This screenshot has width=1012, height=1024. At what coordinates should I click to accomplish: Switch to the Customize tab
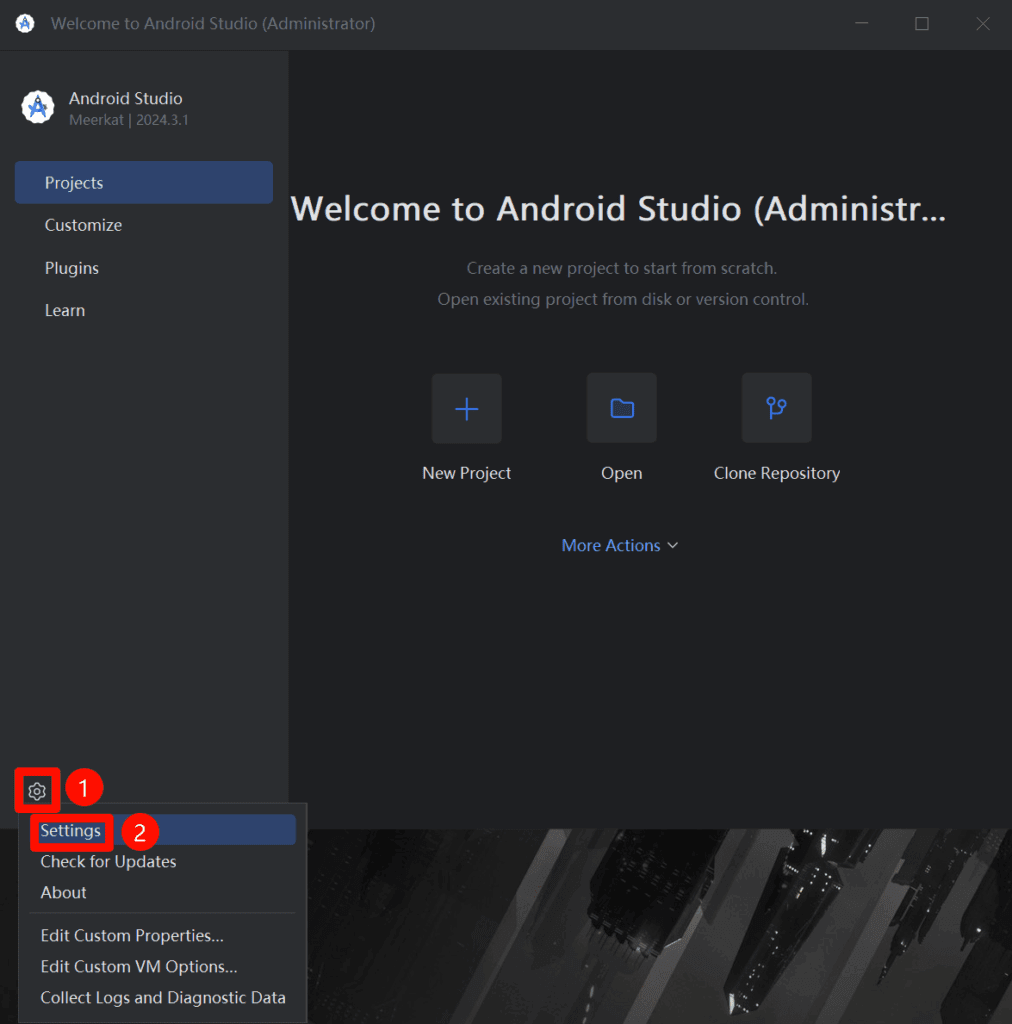tap(83, 225)
